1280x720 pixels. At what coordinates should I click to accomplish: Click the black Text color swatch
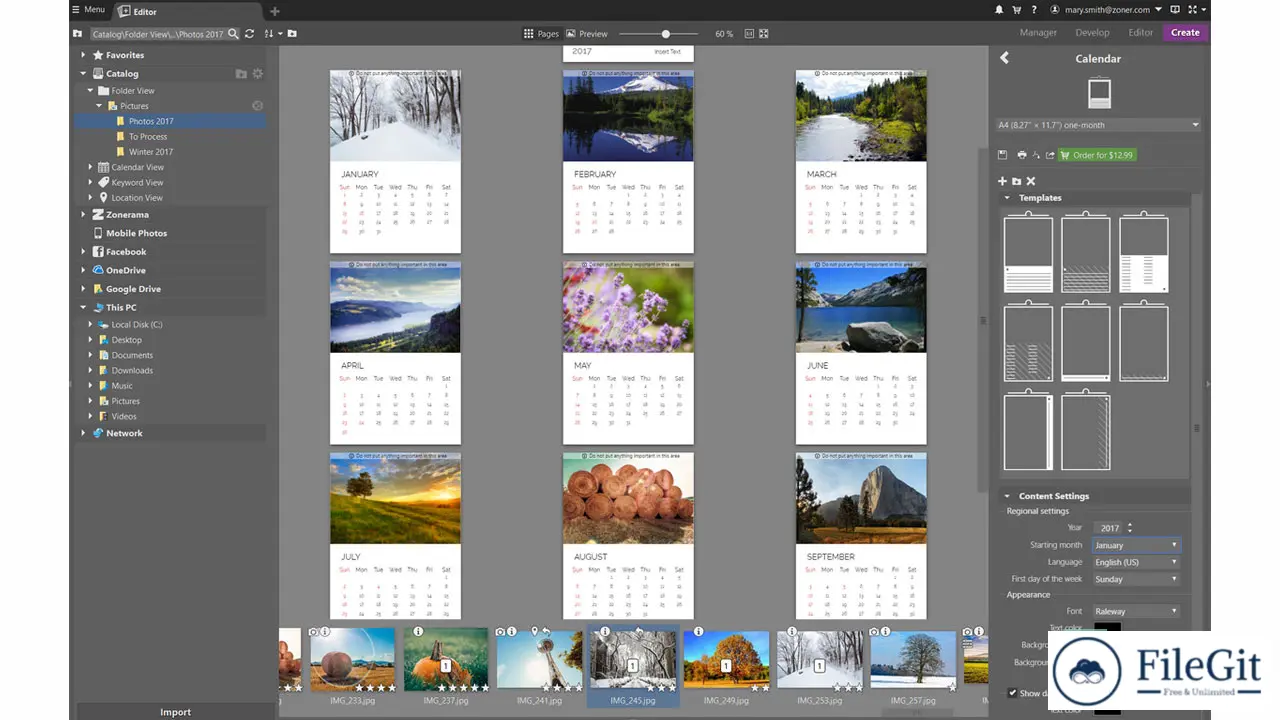click(1107, 628)
